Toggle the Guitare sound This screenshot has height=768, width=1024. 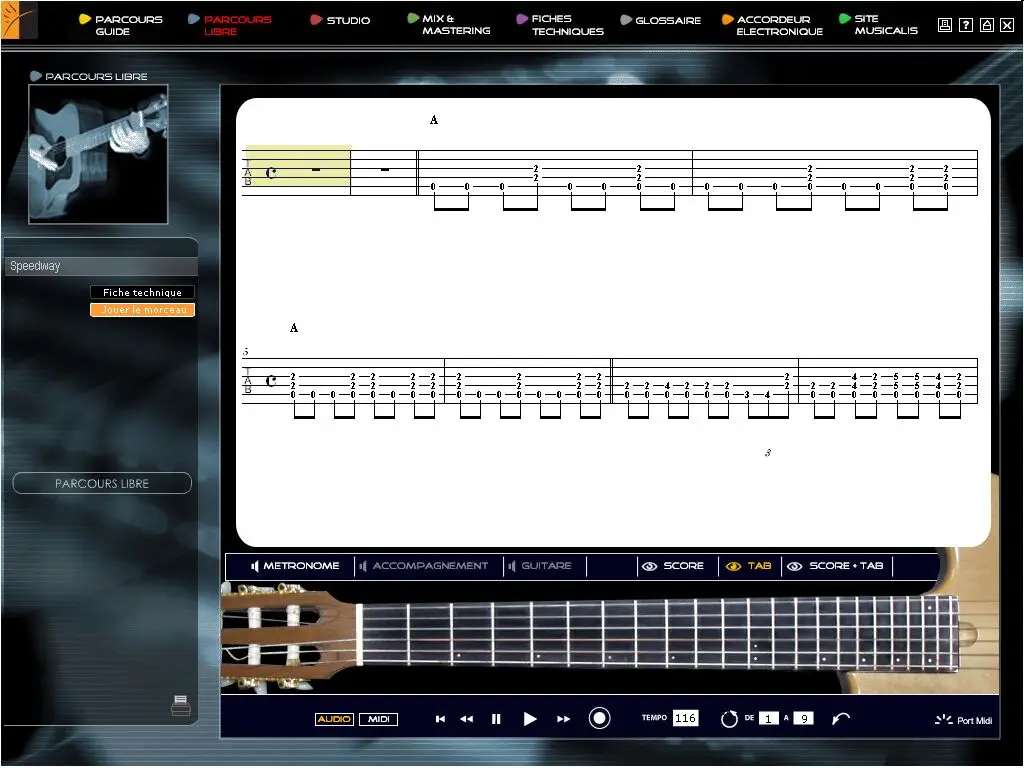(540, 566)
